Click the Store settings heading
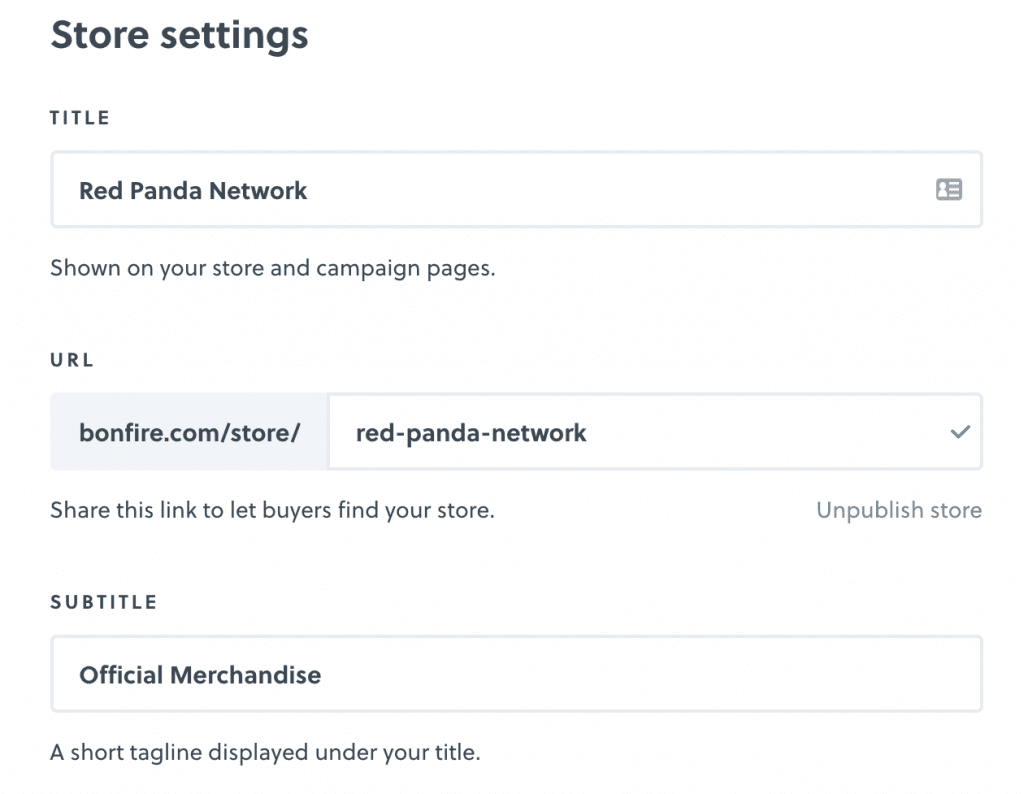1024x794 pixels. pyautogui.click(x=180, y=35)
